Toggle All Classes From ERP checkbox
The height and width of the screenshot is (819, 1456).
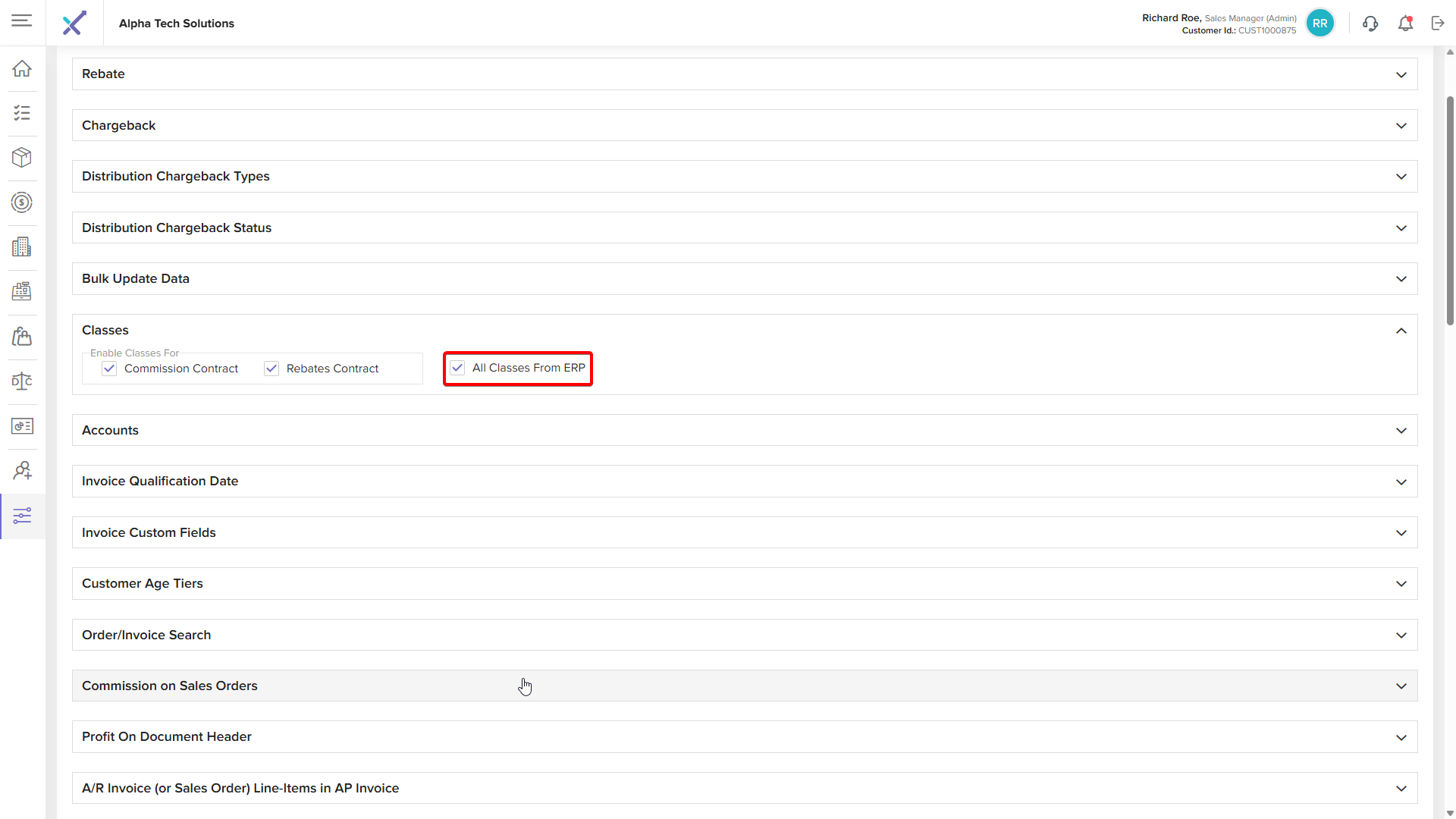pos(457,368)
